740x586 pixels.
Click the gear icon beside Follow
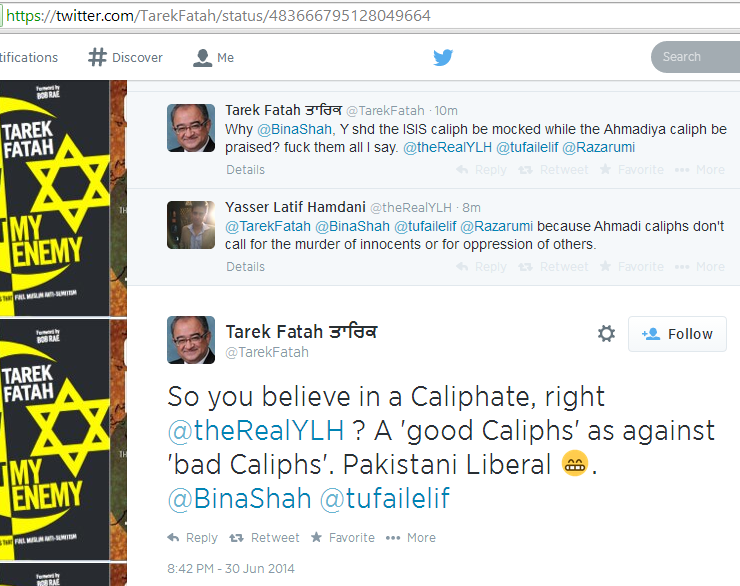[606, 334]
